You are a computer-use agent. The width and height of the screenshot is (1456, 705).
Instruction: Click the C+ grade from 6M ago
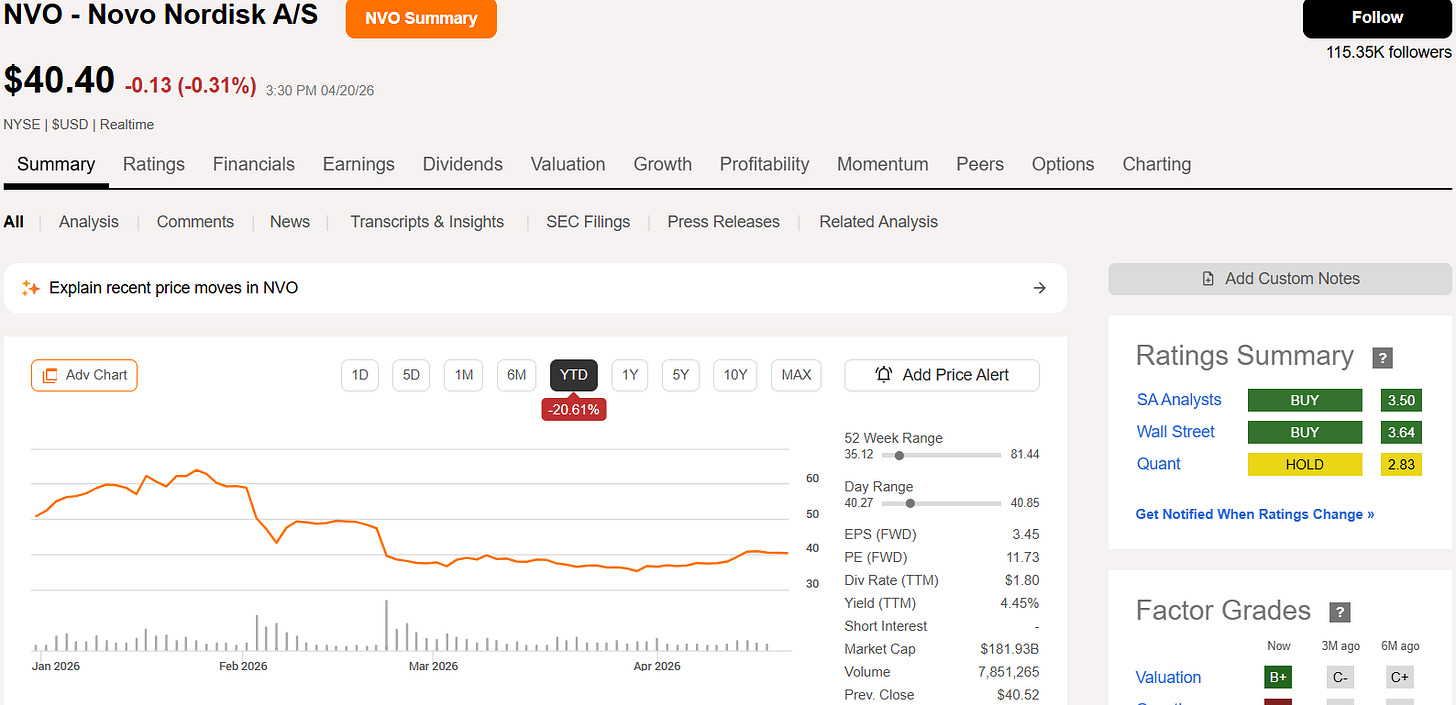[x=1400, y=678]
